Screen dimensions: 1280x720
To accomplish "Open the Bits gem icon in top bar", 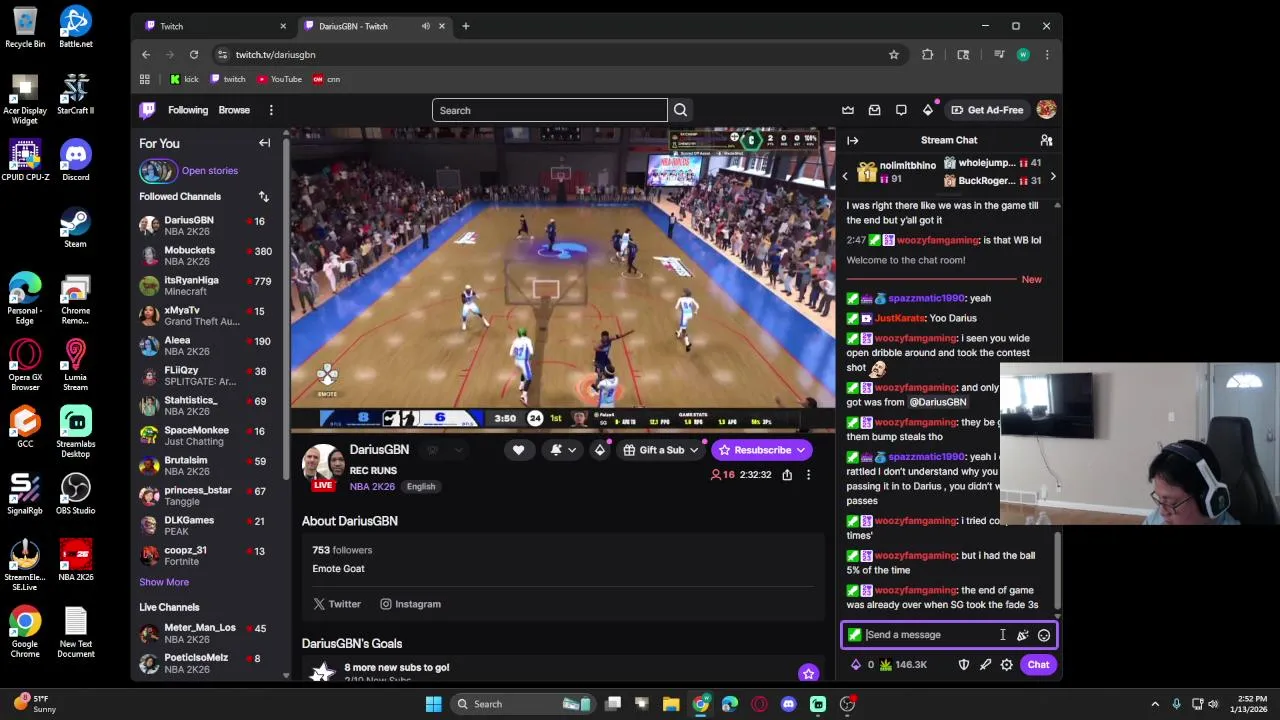I will 928,110.
